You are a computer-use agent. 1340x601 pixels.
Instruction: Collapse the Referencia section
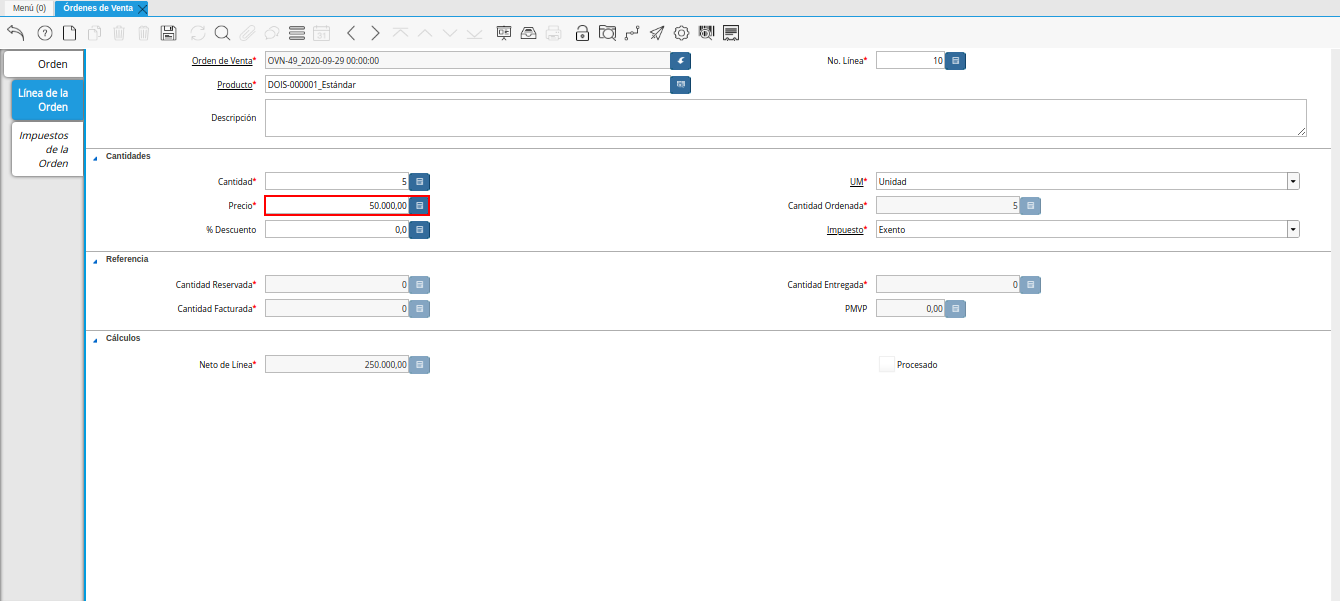click(96, 260)
